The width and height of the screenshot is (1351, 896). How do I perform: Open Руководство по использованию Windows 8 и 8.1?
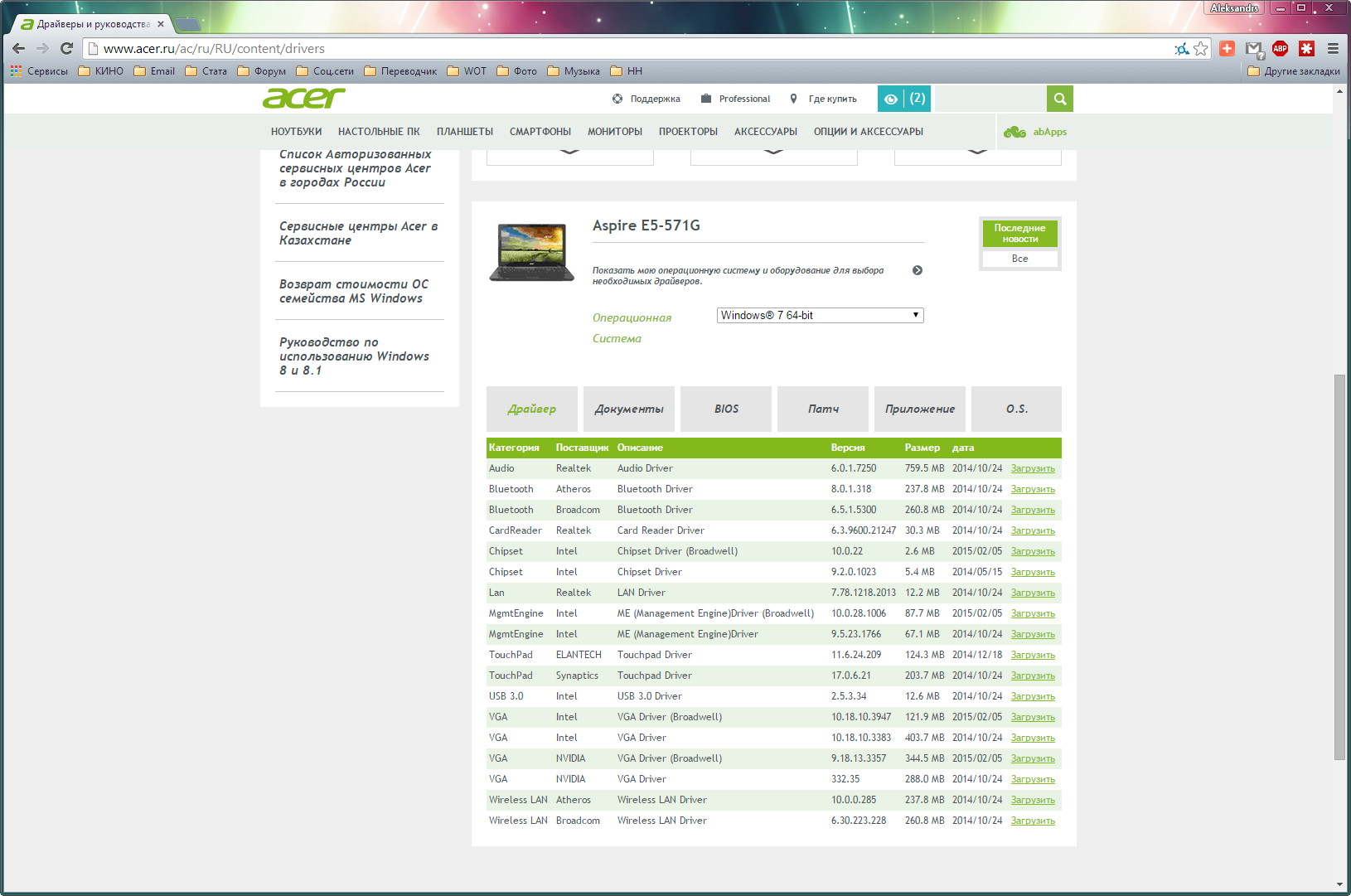(354, 356)
